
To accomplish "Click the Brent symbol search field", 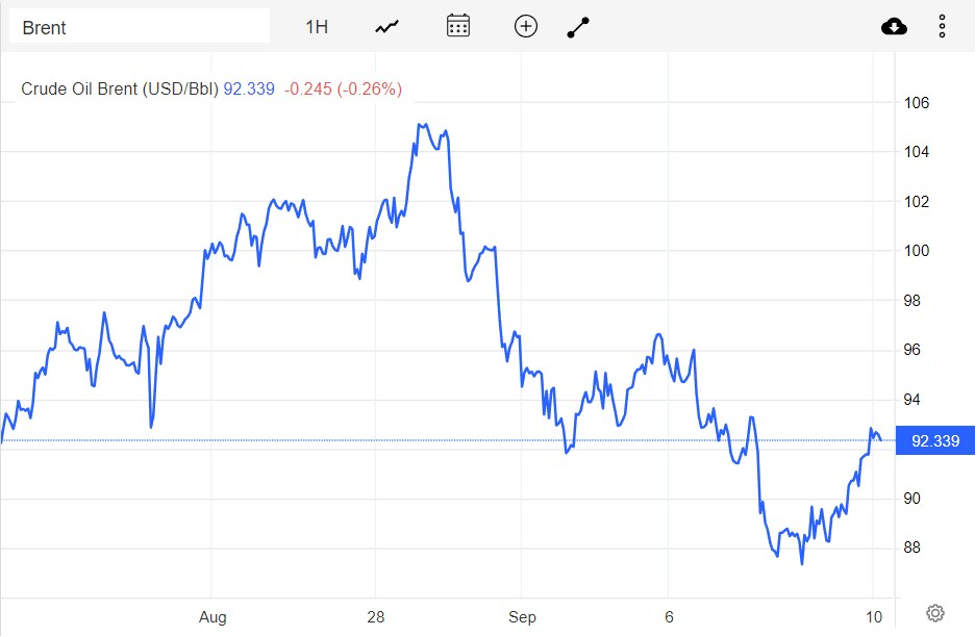I will click(x=139, y=27).
